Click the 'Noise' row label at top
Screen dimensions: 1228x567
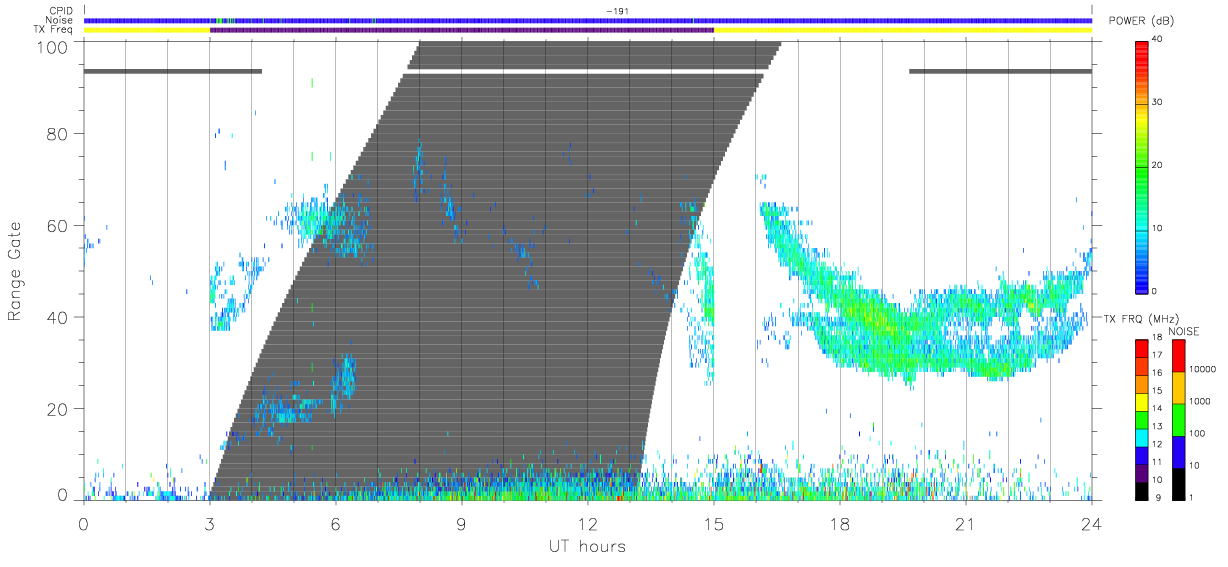click(x=61, y=20)
